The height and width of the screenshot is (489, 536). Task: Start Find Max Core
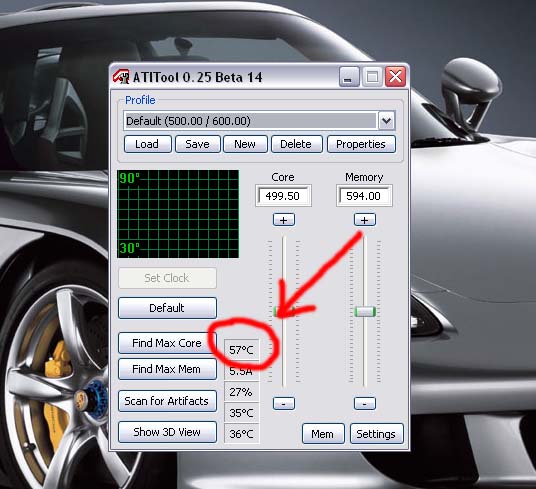pyautogui.click(x=167, y=343)
